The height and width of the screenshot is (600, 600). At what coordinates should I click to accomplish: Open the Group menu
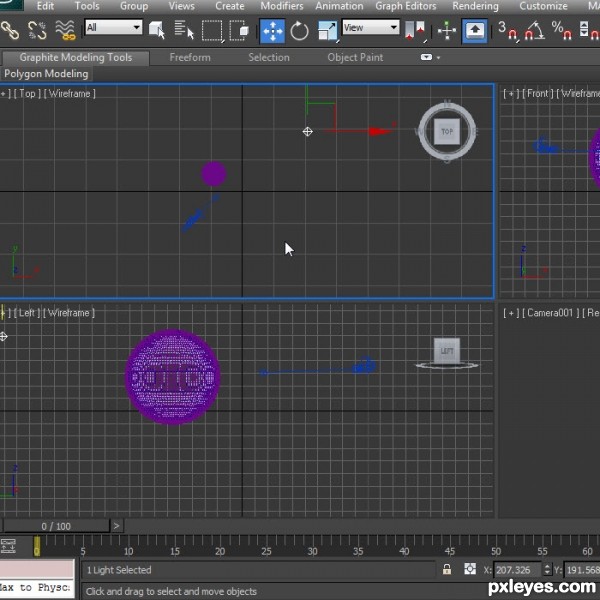click(x=134, y=6)
